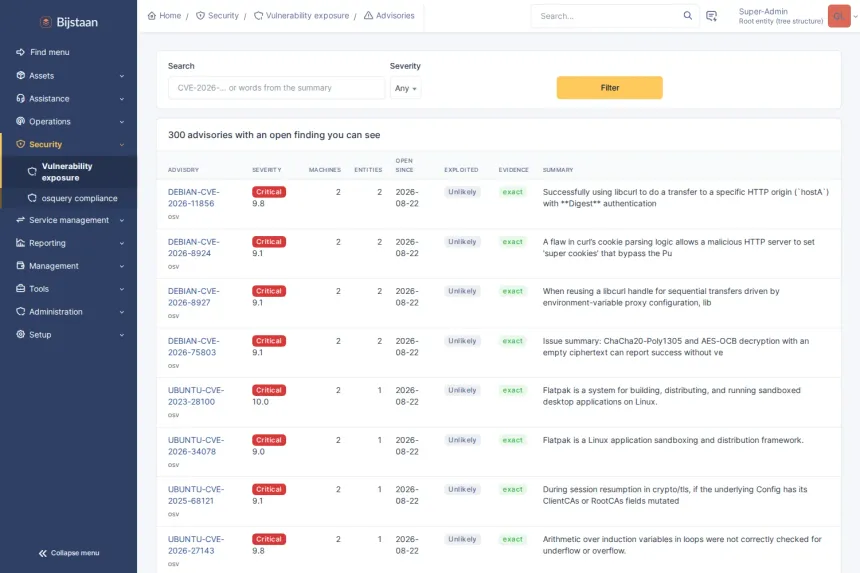Open advisory DEBIAN-CVE-2026-75803
860x573 pixels.
[x=194, y=347]
